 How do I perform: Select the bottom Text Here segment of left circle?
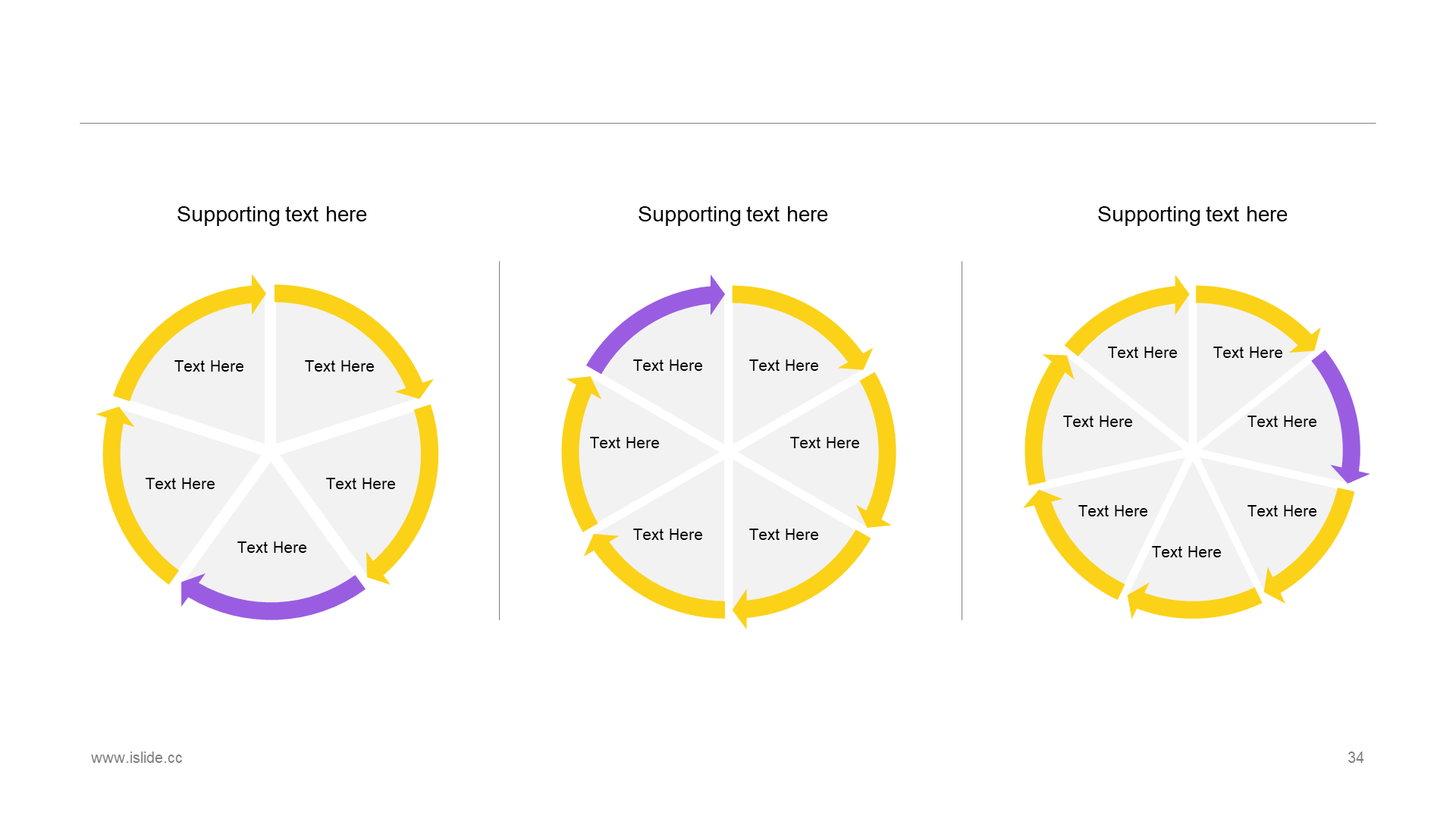click(x=271, y=548)
